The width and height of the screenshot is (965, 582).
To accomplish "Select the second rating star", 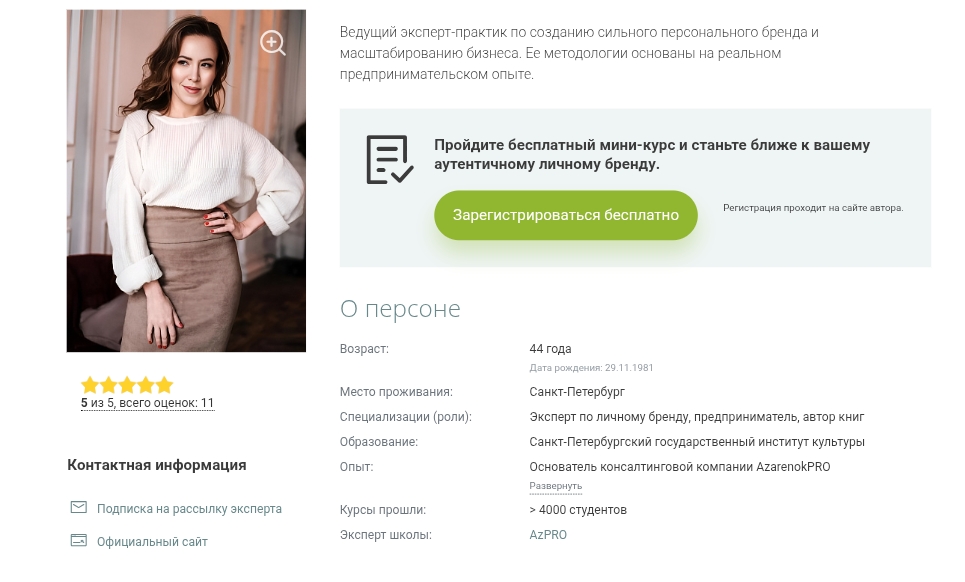I will [x=108, y=385].
